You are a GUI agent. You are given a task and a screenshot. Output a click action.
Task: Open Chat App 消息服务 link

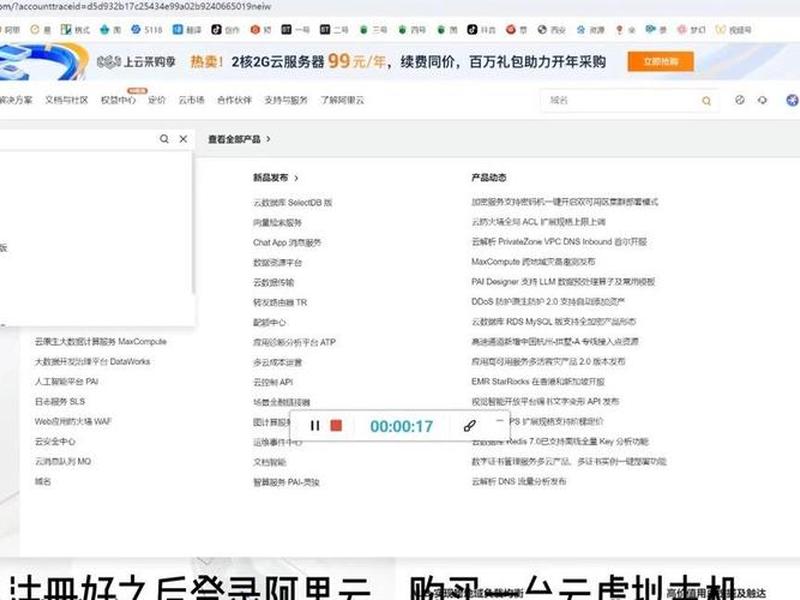pyautogui.click(x=287, y=242)
